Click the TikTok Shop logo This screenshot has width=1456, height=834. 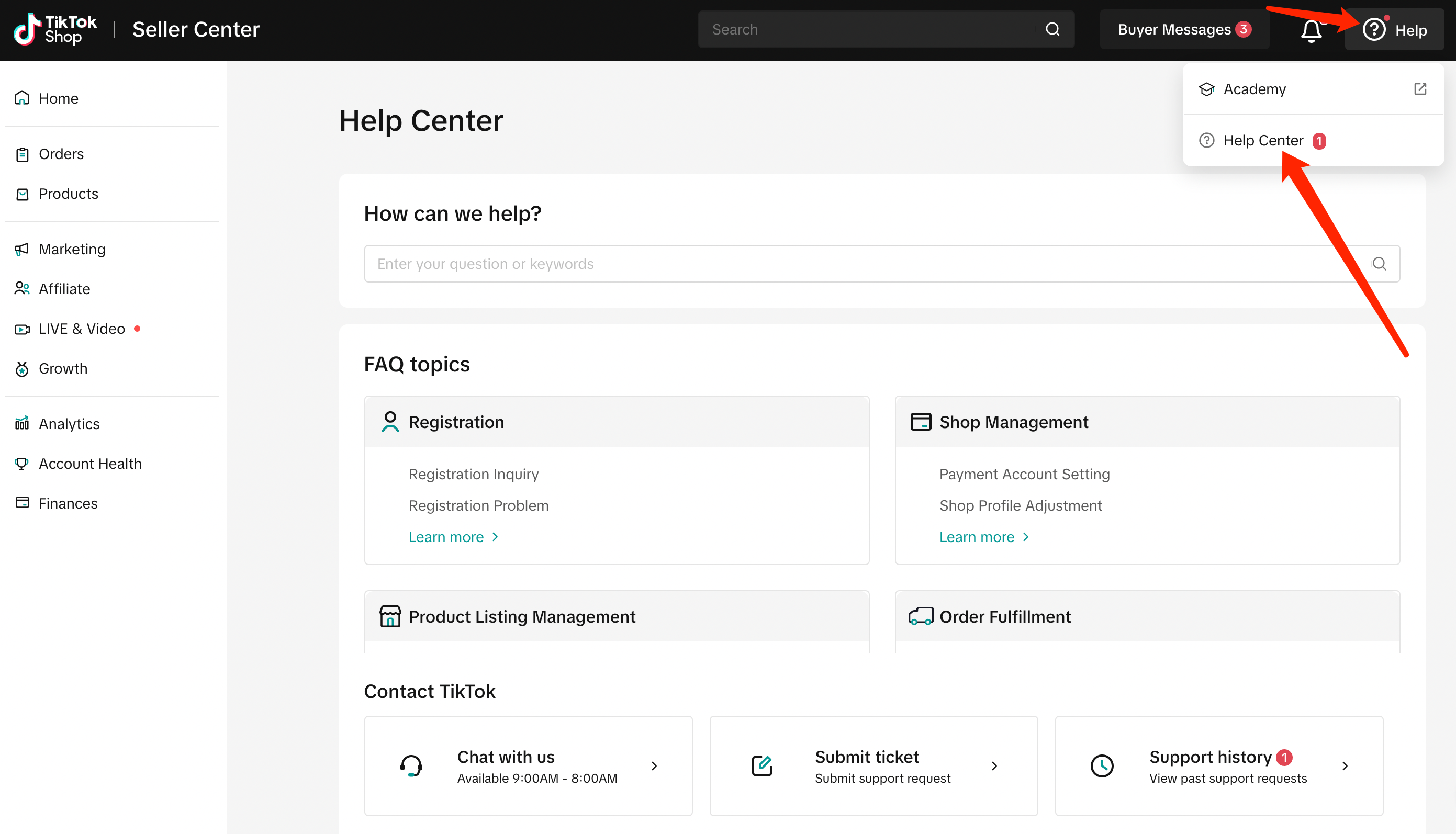(55, 29)
